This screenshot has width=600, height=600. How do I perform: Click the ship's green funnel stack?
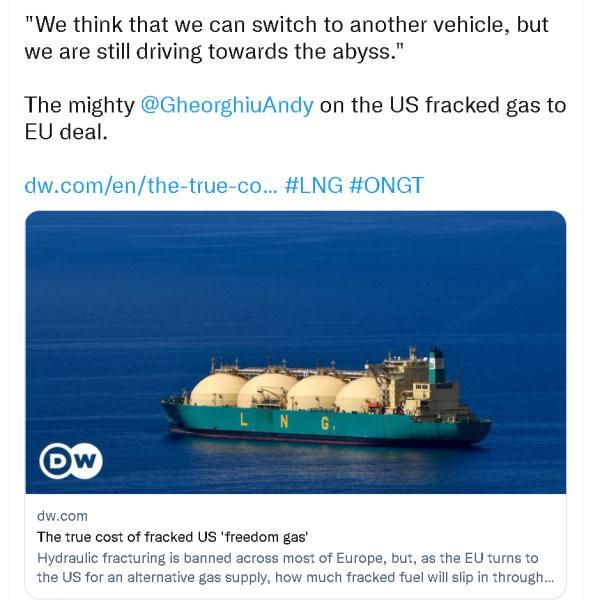coord(437,366)
